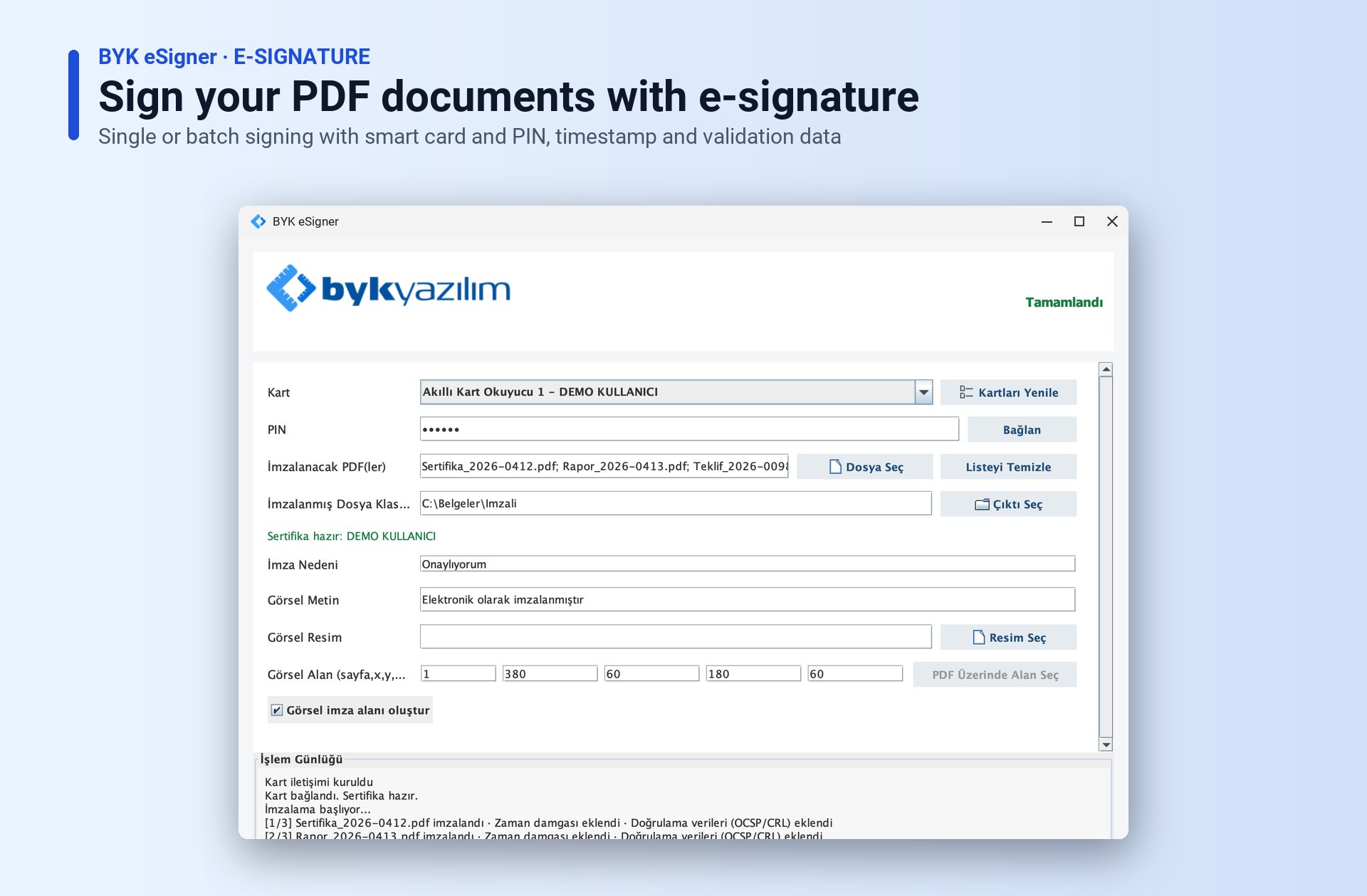Click the refresh cards list icon
Screen dimensions: 1367x896
click(966, 392)
